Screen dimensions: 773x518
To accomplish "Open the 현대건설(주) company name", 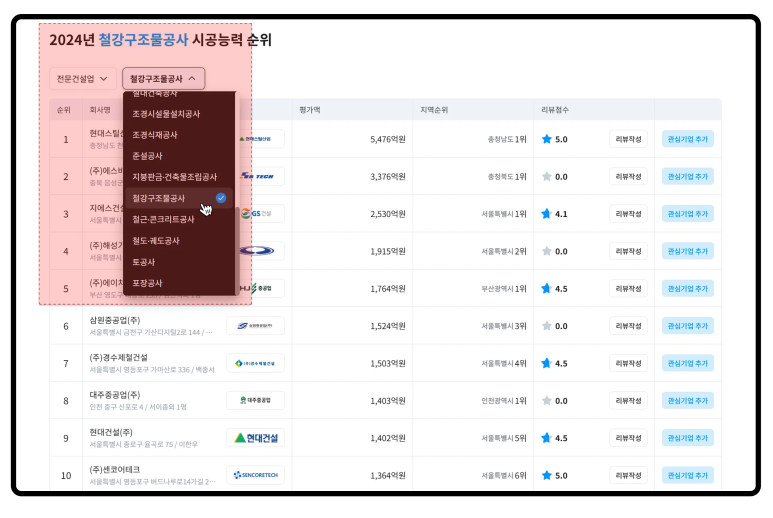I will click(x=111, y=432).
